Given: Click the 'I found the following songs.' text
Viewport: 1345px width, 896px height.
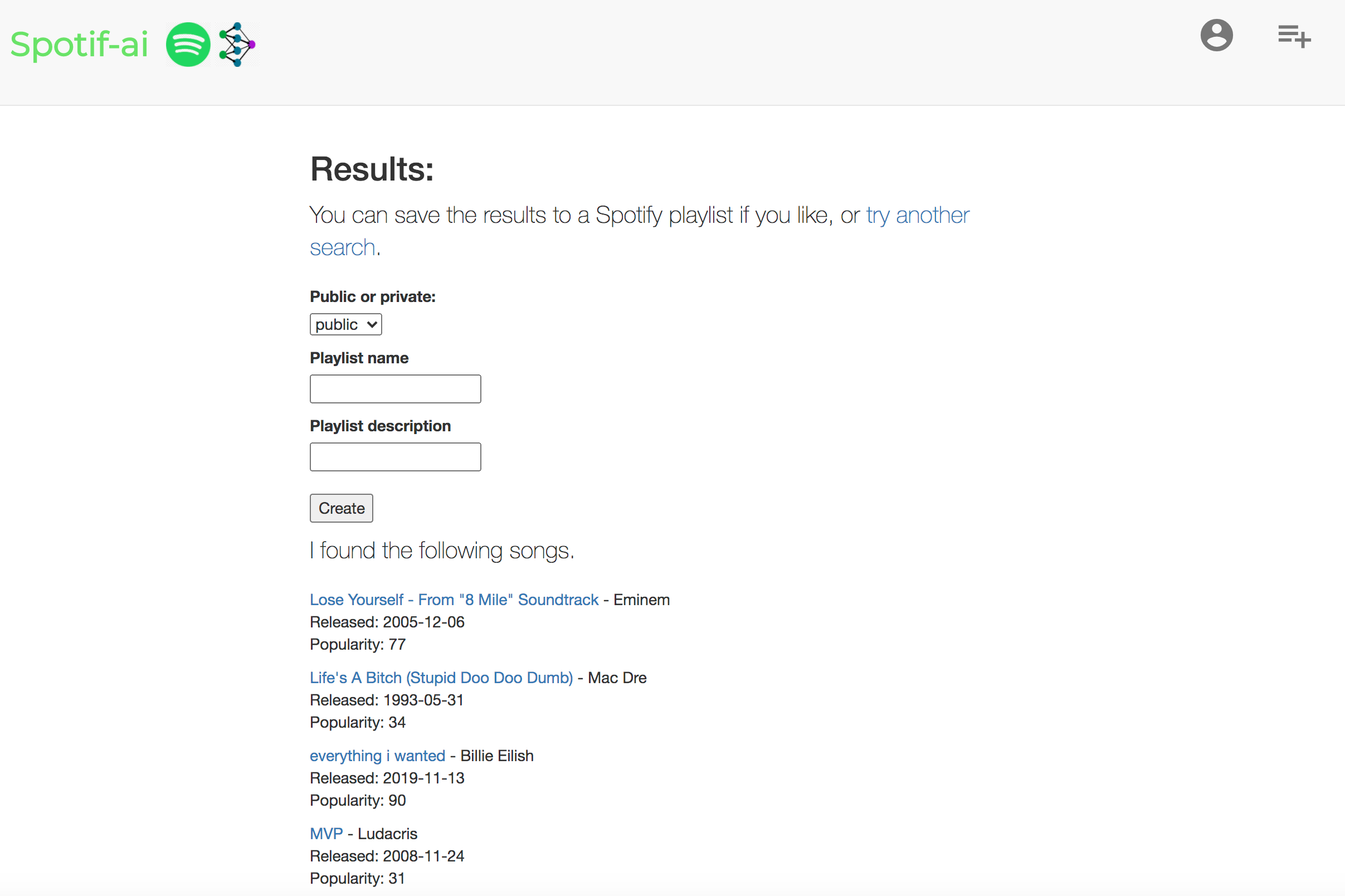Looking at the screenshot, I should point(442,551).
